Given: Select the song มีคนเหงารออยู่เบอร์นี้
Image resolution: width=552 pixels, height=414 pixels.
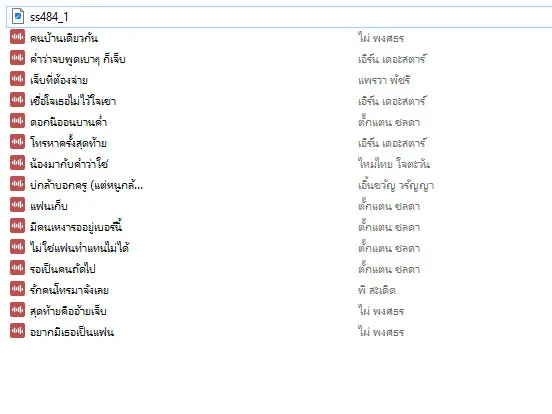Looking at the screenshot, I should click(76, 226).
